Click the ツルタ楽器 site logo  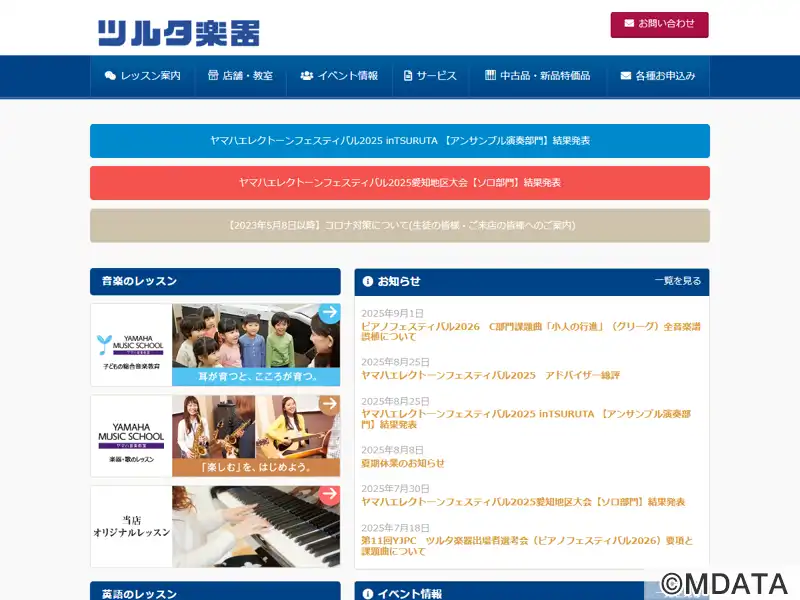[179, 33]
